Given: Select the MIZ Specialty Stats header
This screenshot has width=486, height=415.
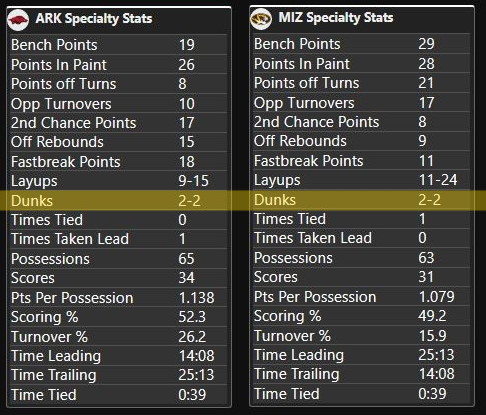Looking at the screenshot, I should 336,18.
